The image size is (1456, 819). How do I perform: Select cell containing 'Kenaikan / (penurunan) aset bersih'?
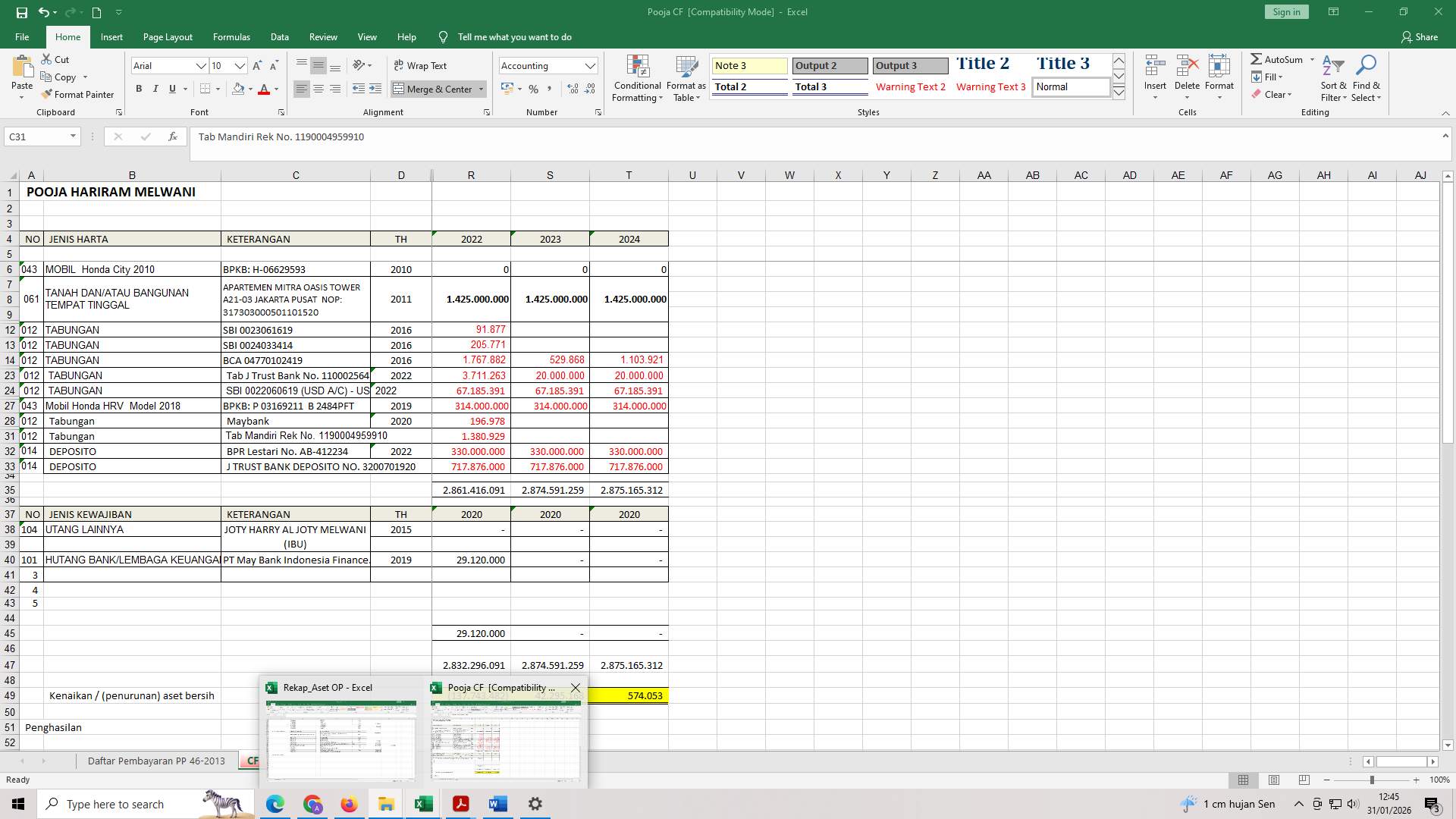tap(131, 695)
